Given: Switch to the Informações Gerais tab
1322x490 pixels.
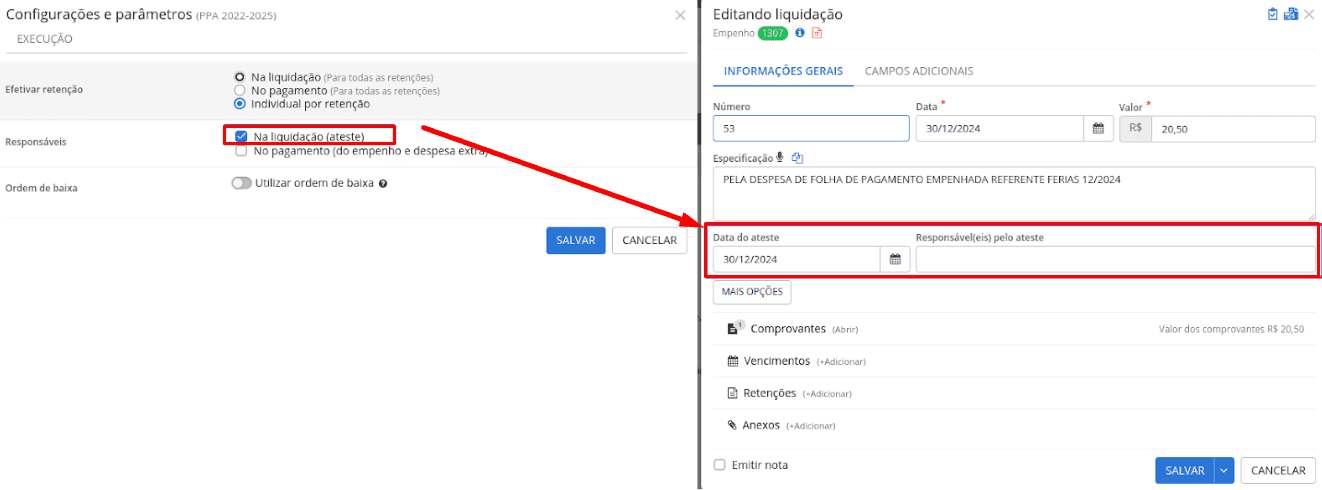Looking at the screenshot, I should (x=783, y=71).
